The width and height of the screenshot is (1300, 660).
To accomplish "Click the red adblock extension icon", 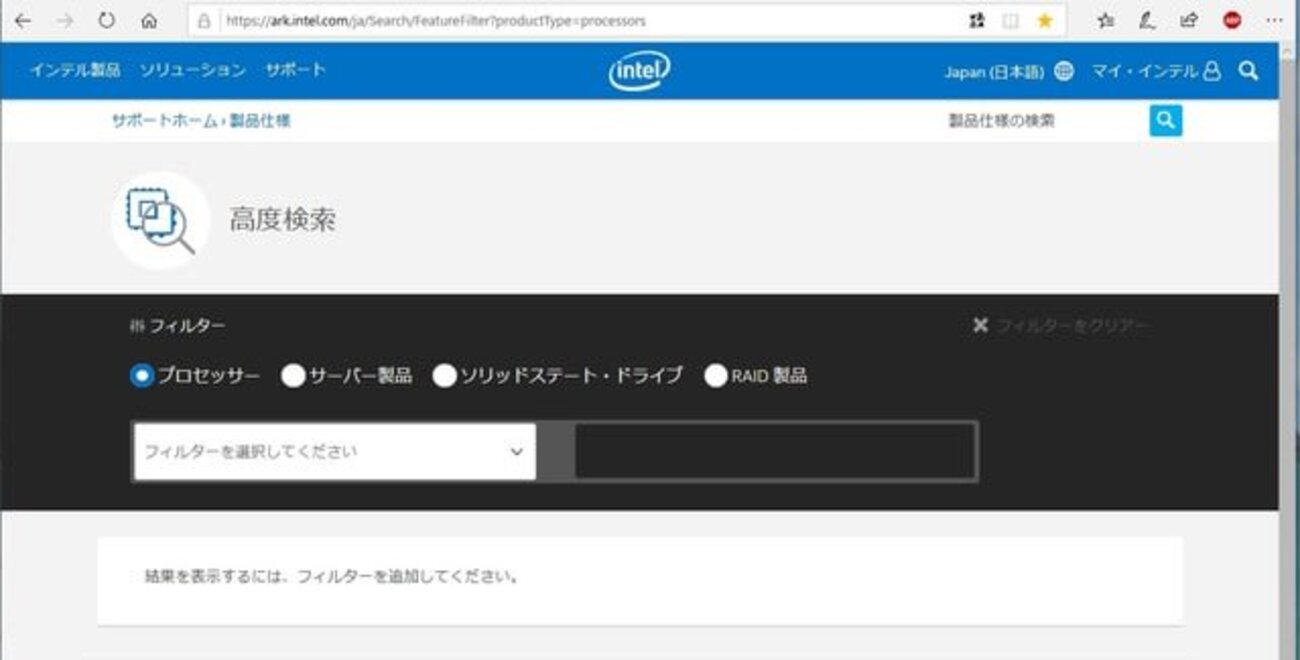I will 1232,20.
